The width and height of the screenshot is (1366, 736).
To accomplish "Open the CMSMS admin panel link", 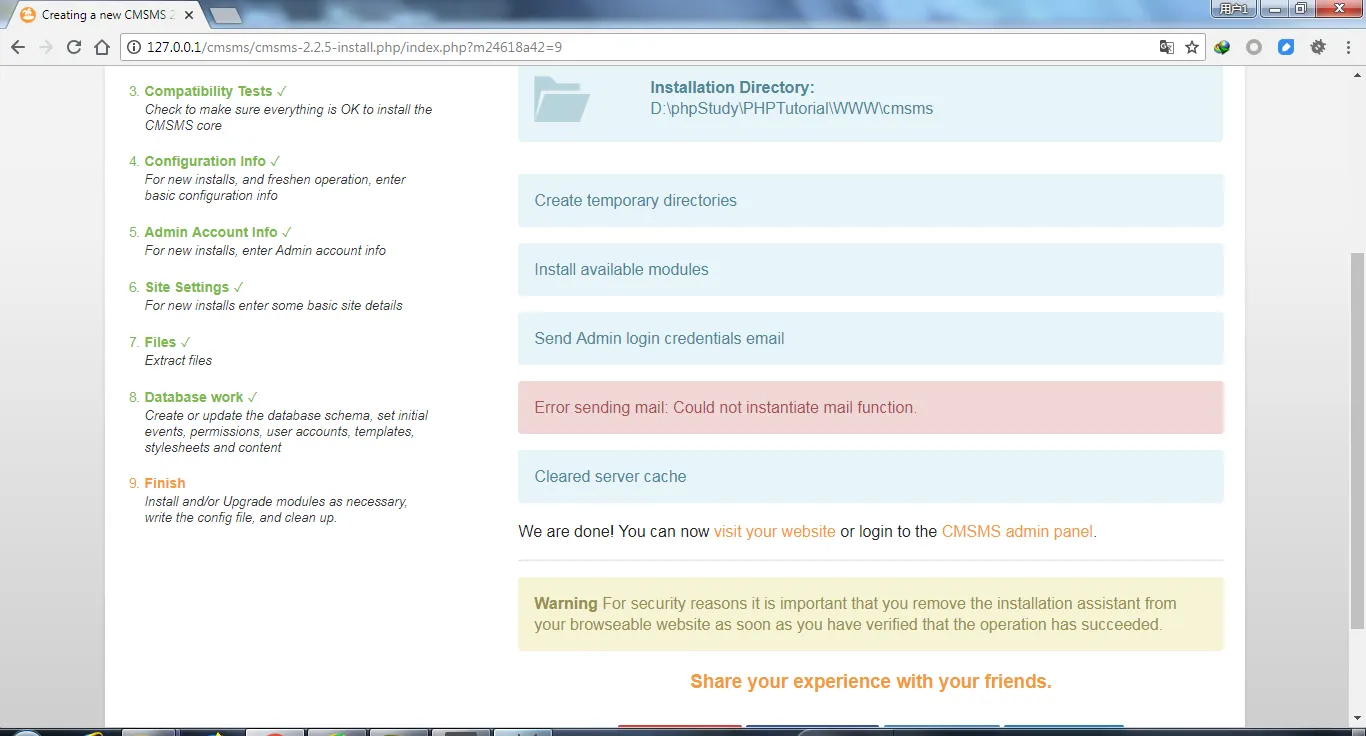I will (1017, 532).
